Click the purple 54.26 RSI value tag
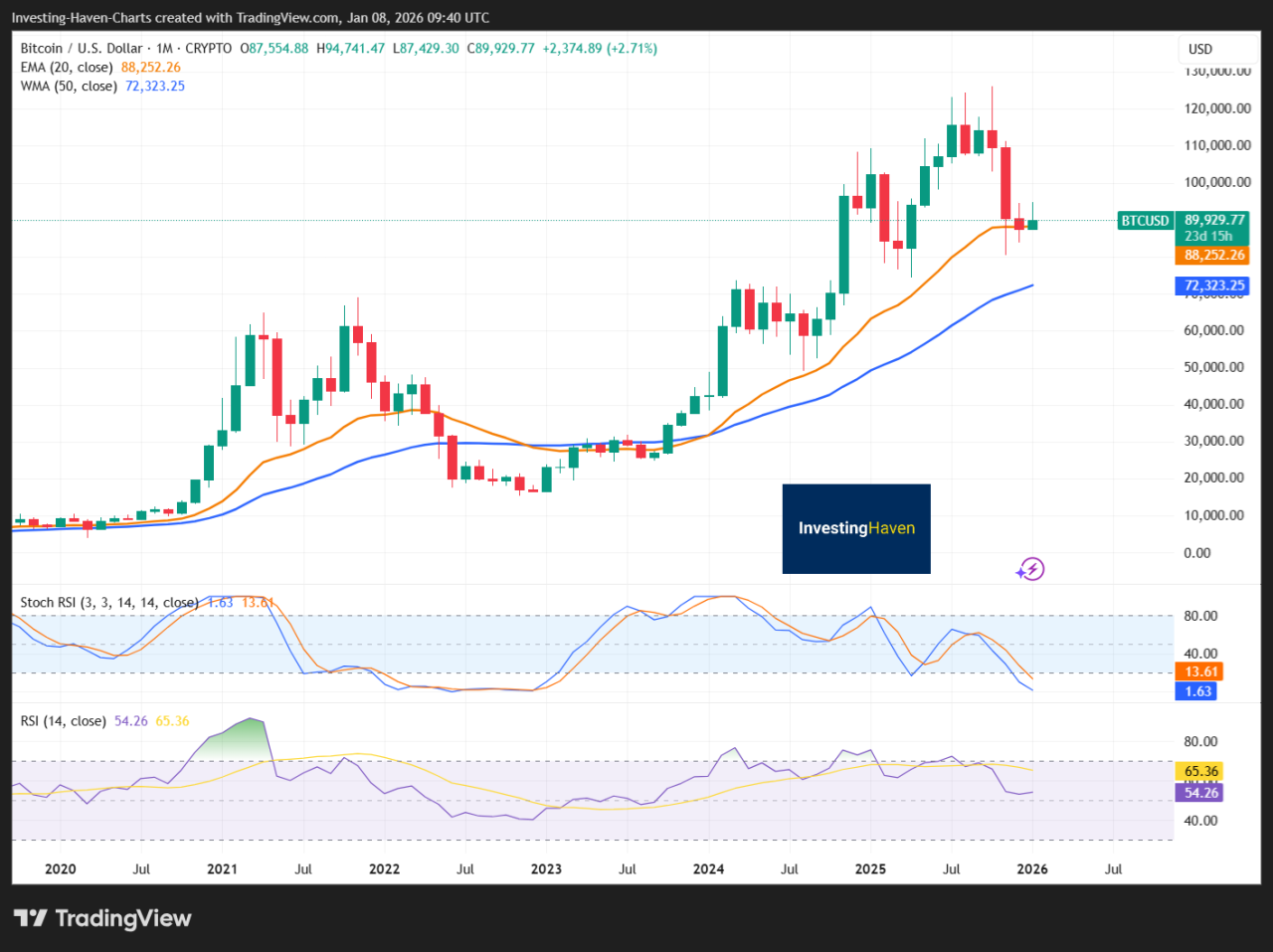Image resolution: width=1273 pixels, height=952 pixels. (1201, 793)
